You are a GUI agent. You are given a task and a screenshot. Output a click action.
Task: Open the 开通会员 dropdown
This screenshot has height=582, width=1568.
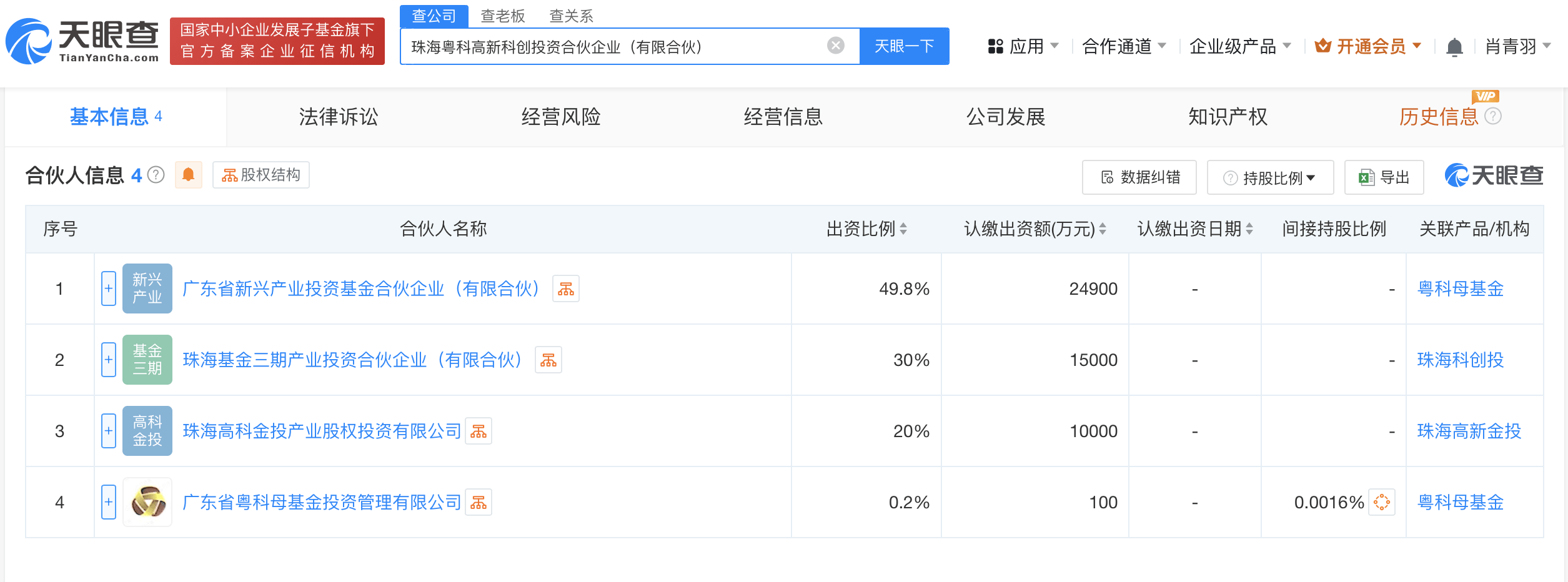1368,46
